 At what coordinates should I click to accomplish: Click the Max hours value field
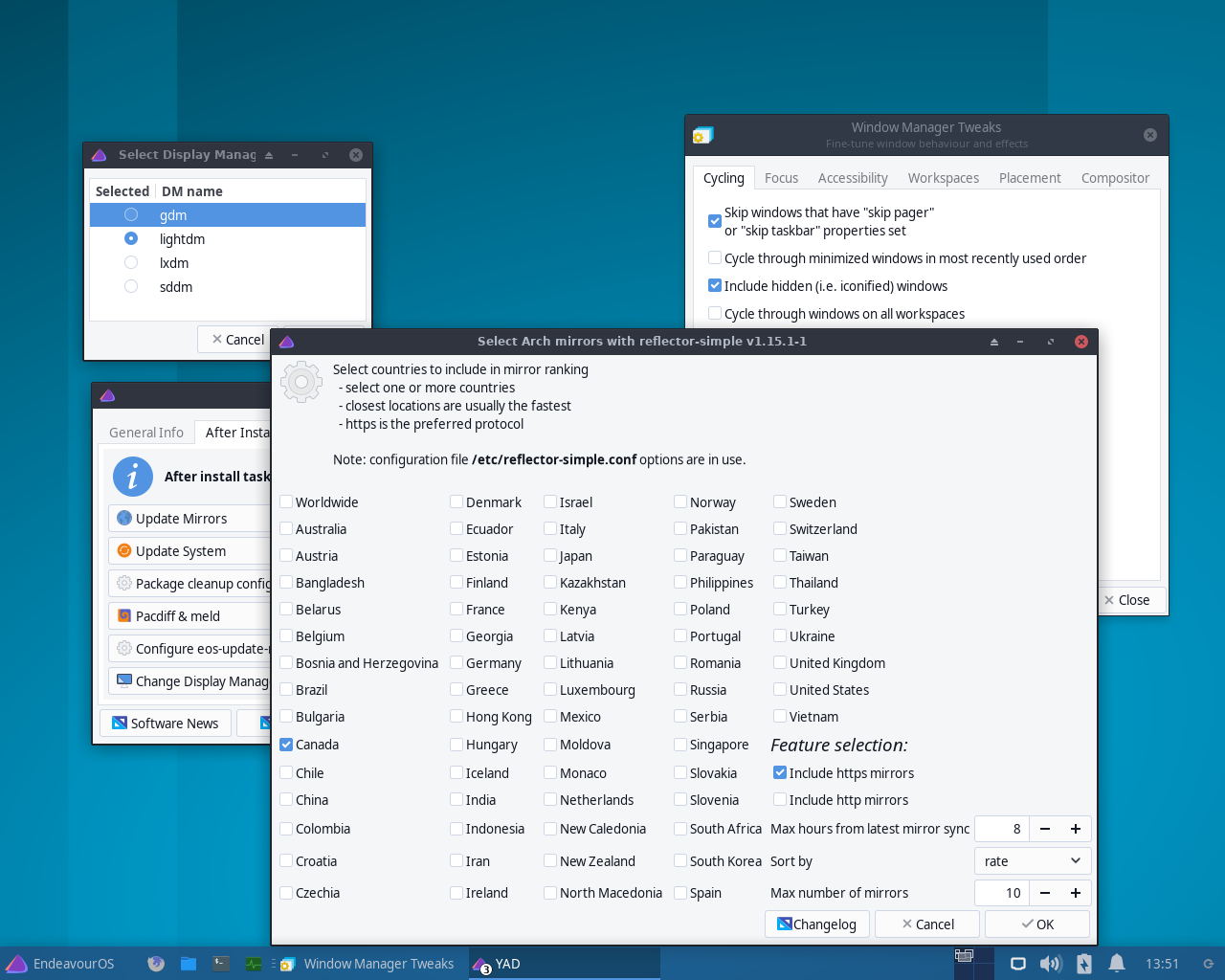pos(1002,829)
